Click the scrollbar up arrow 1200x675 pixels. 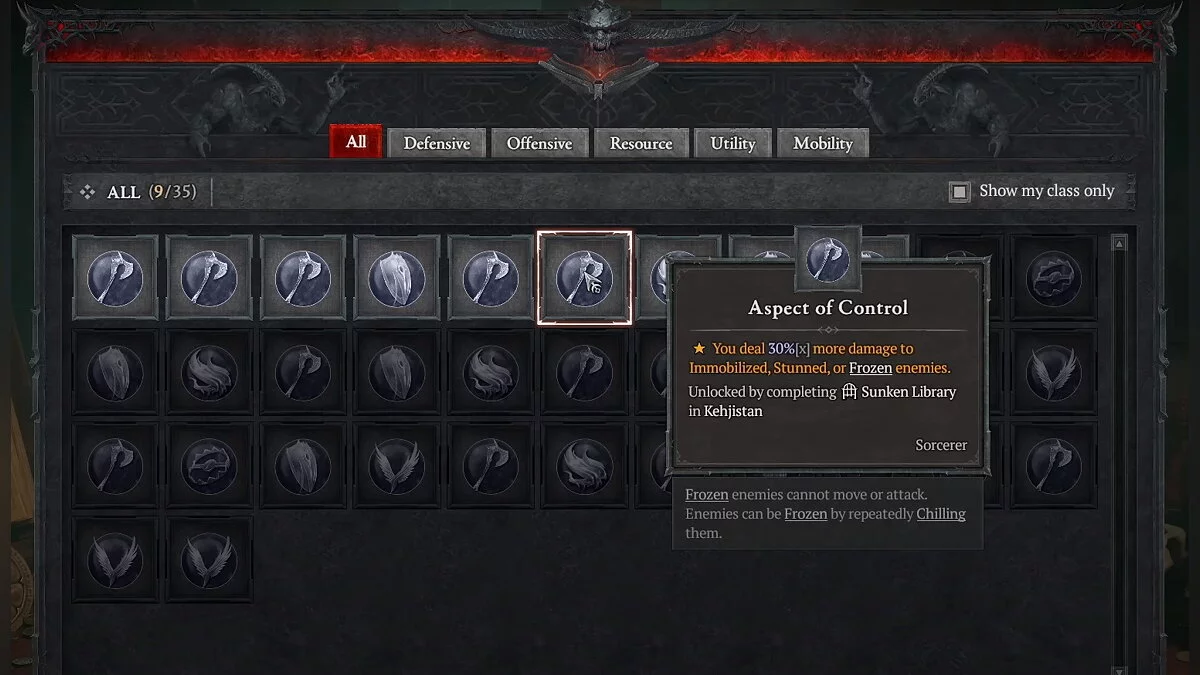(1120, 243)
